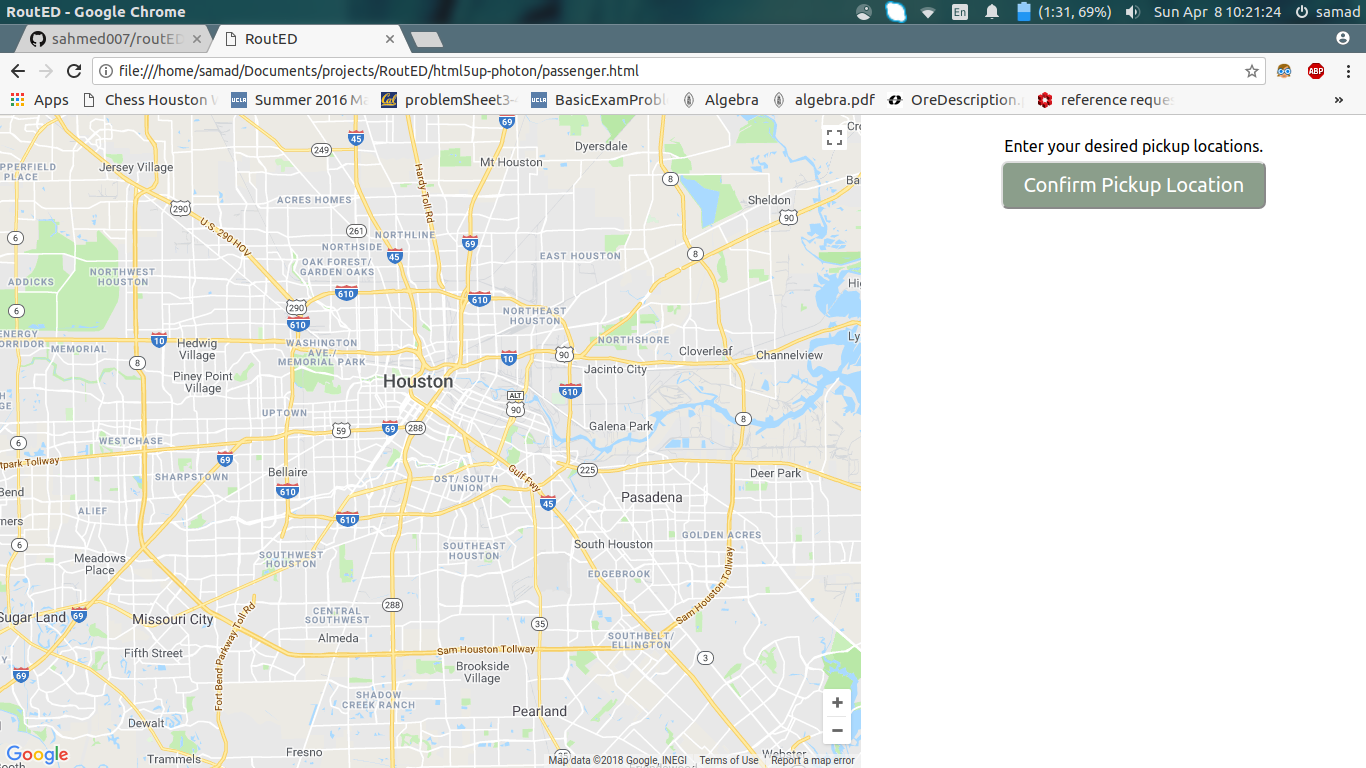The height and width of the screenshot is (768, 1366).
Task: Click the Missouri City map label
Action: click(x=173, y=619)
